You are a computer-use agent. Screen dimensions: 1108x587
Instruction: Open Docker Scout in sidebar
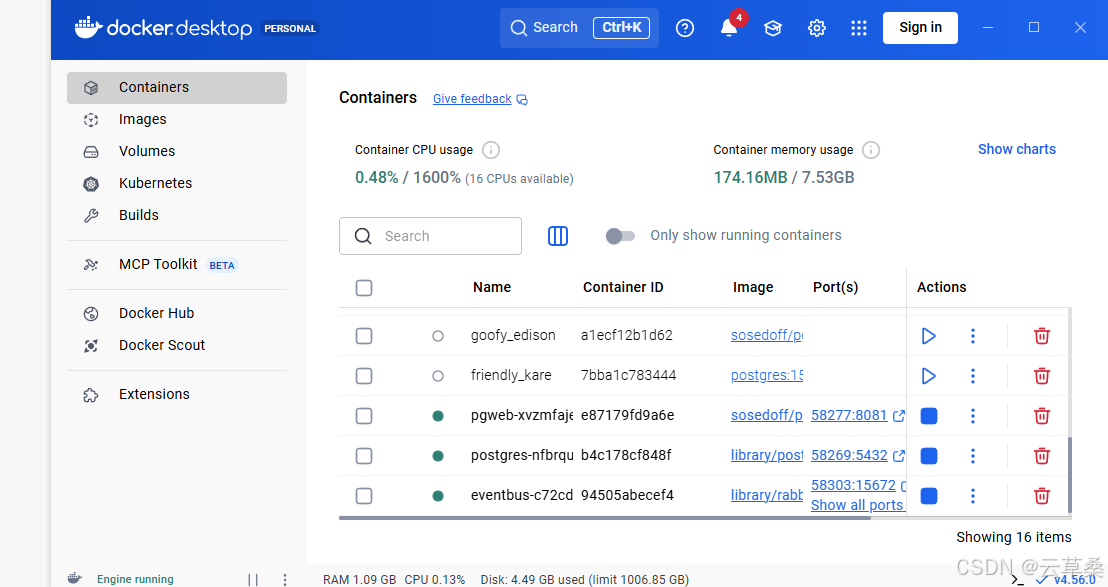pyautogui.click(x=177, y=345)
